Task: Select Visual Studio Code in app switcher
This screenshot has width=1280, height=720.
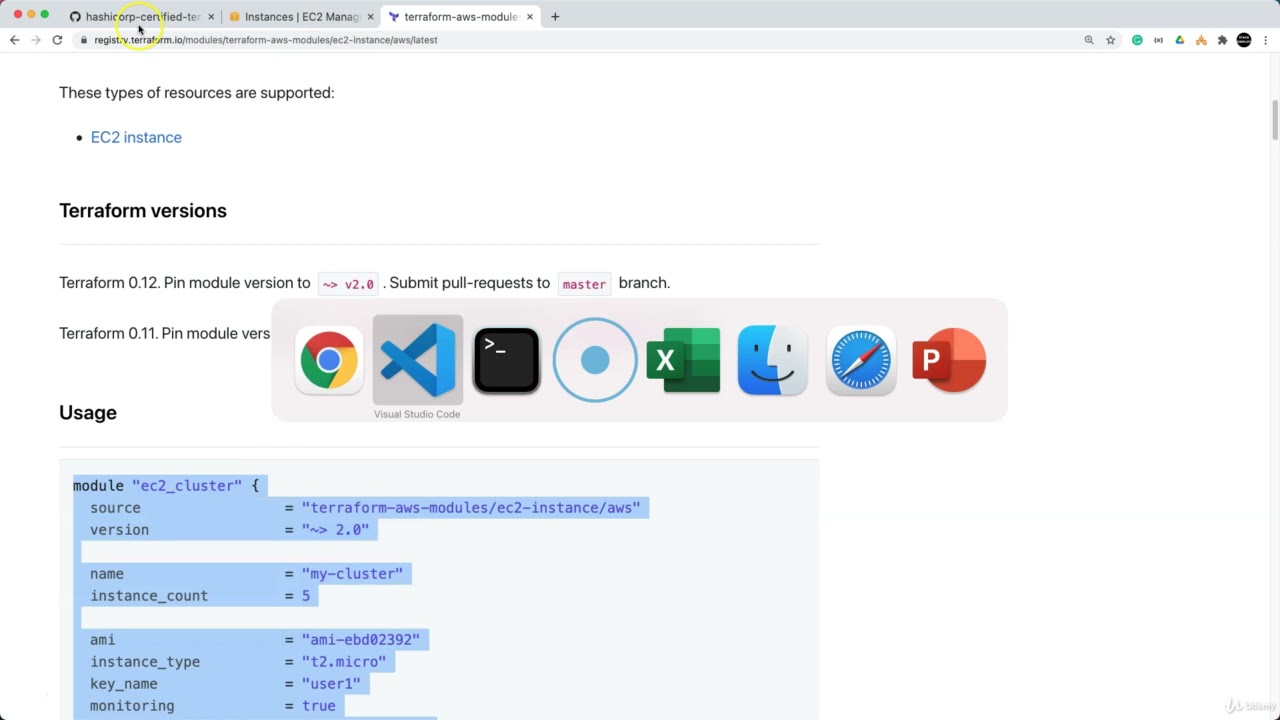Action: (x=417, y=360)
